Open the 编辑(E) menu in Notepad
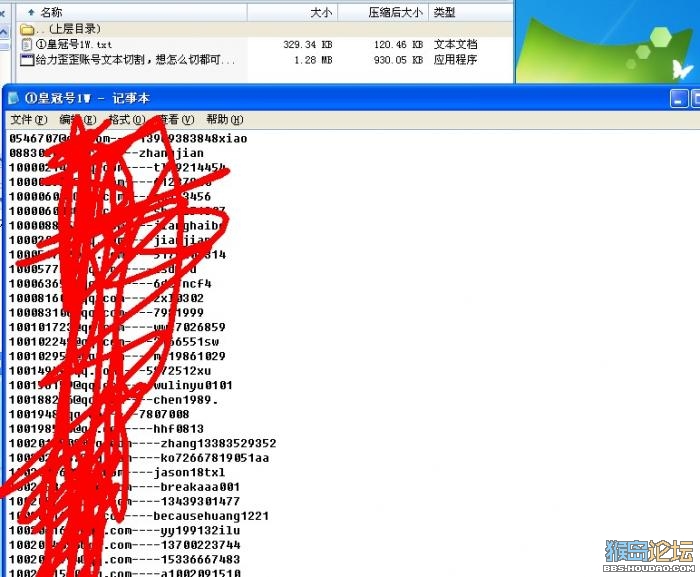Viewport: 700px width, 577px height. point(78,120)
